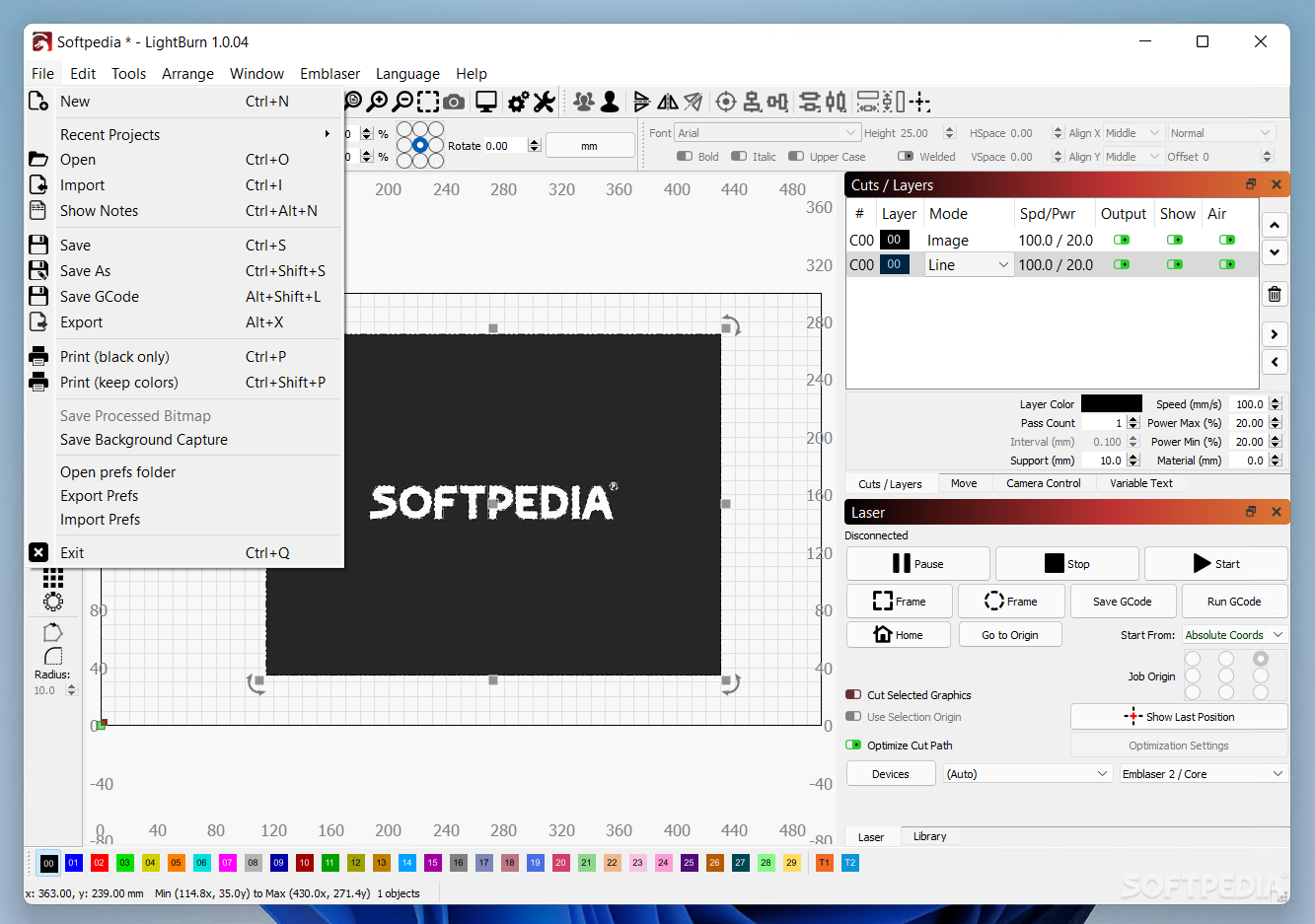The height and width of the screenshot is (924, 1315).
Task: Click the black Layer Color swatch
Action: [1112, 403]
